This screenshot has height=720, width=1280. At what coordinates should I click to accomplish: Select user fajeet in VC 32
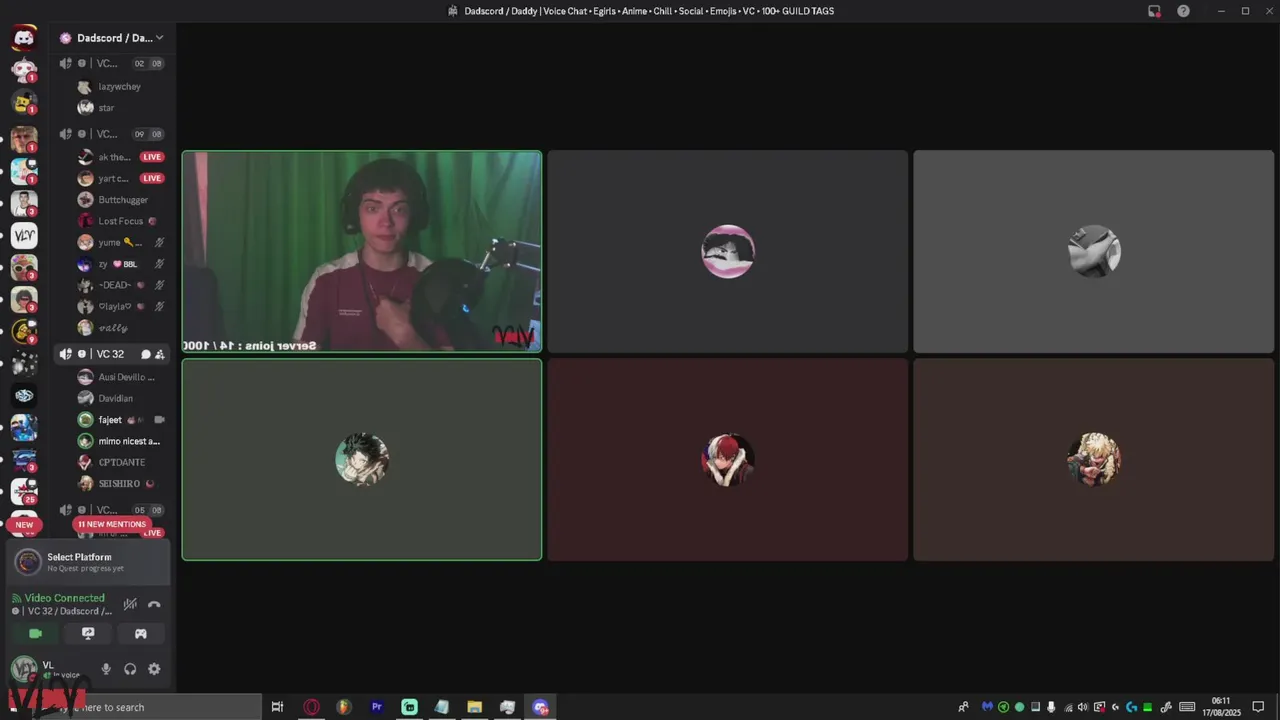pos(120,420)
